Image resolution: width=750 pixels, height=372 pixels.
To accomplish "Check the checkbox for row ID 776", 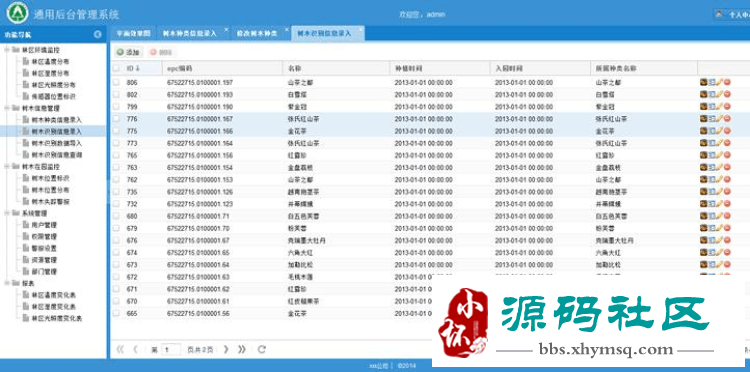I will 116,119.
